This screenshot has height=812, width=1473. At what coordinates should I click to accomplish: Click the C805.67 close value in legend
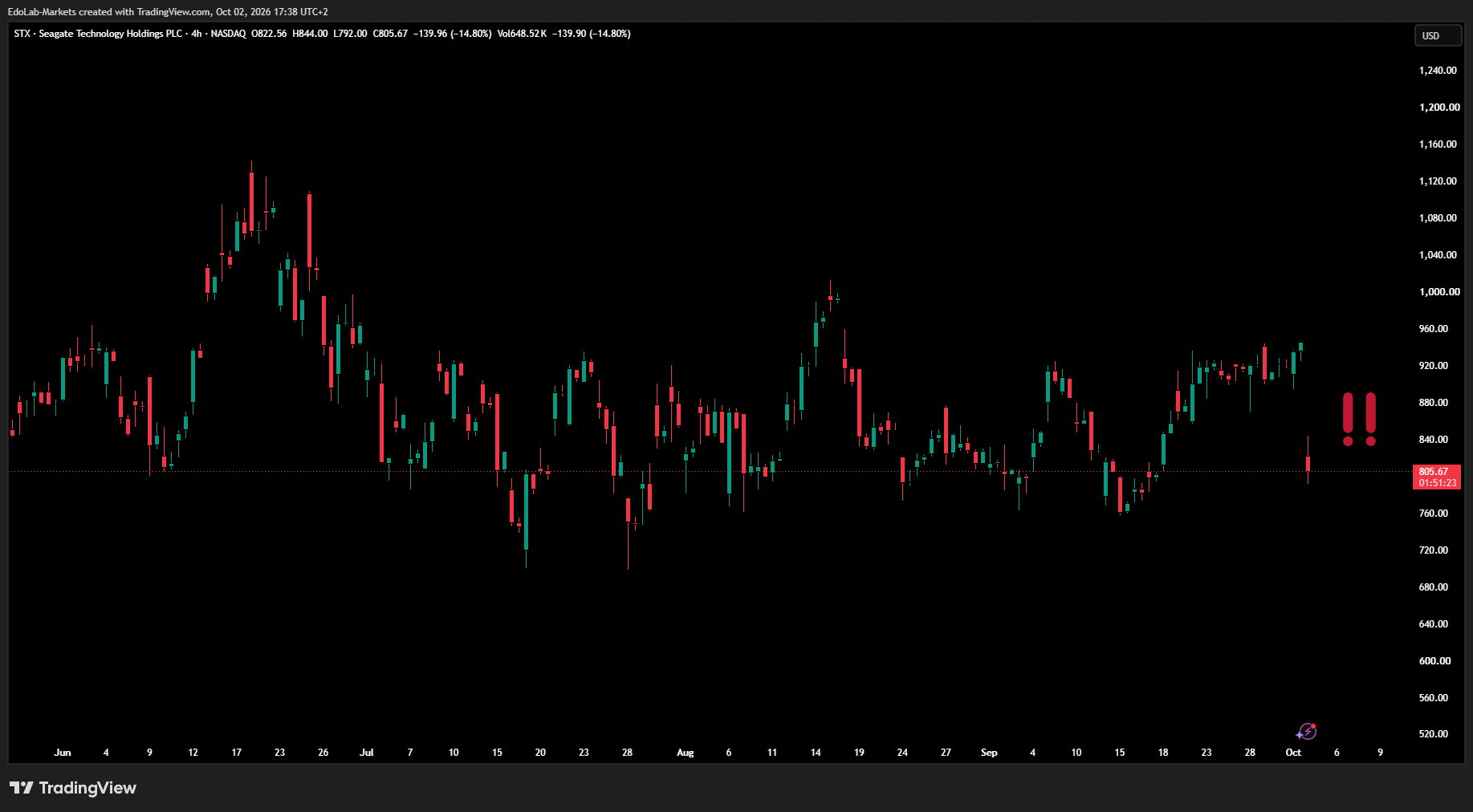click(x=390, y=34)
